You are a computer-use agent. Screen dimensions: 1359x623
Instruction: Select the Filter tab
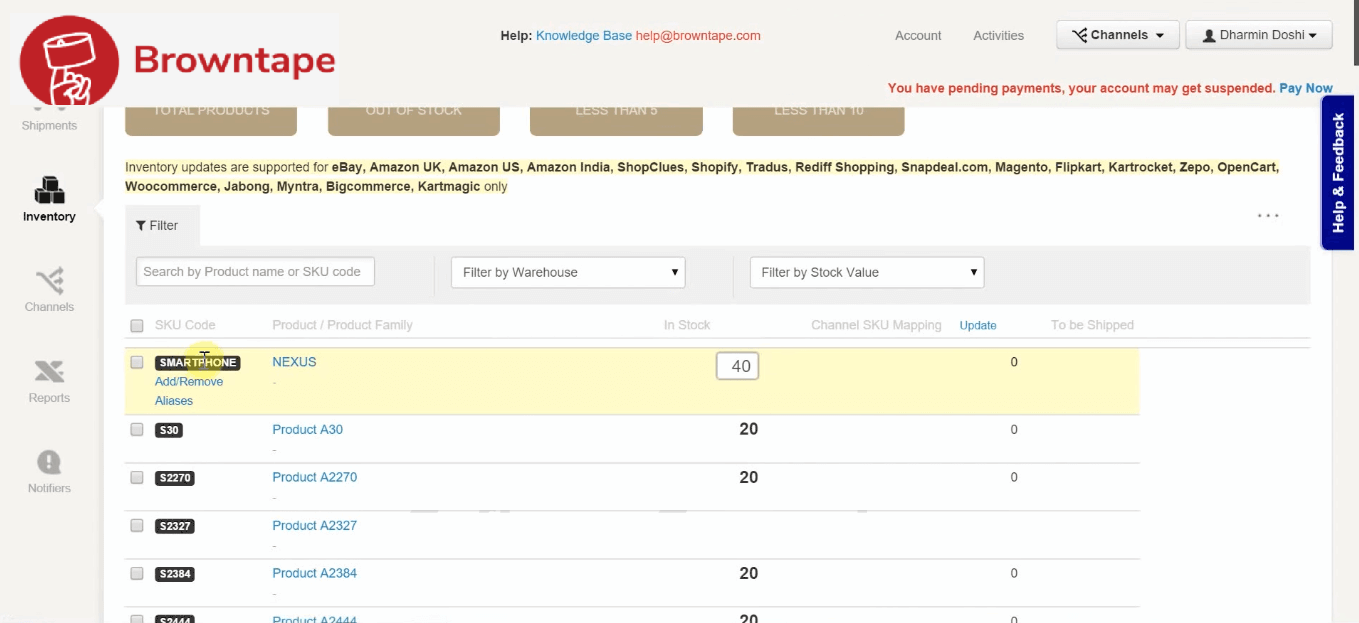point(162,225)
